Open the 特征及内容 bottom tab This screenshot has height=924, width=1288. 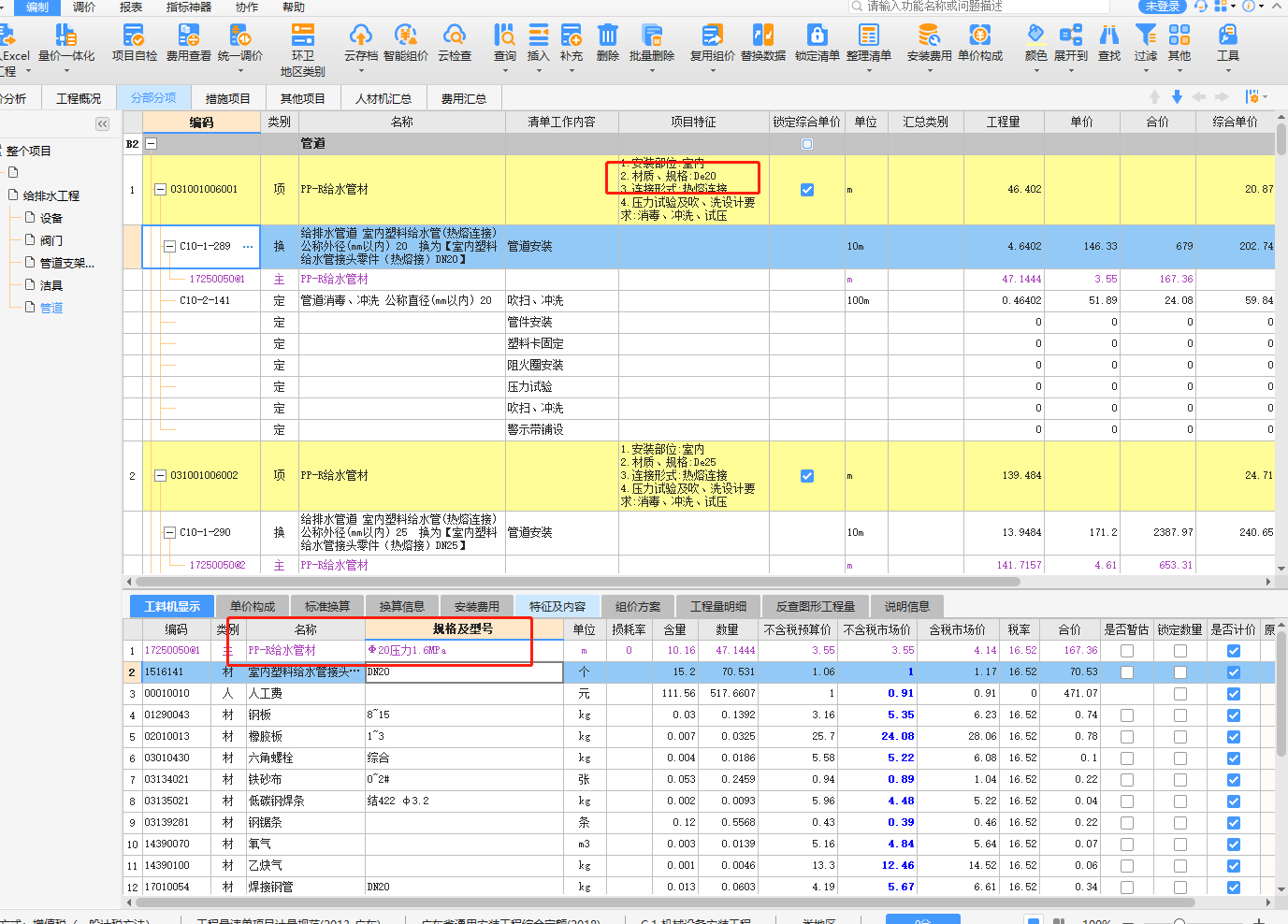pos(557,607)
